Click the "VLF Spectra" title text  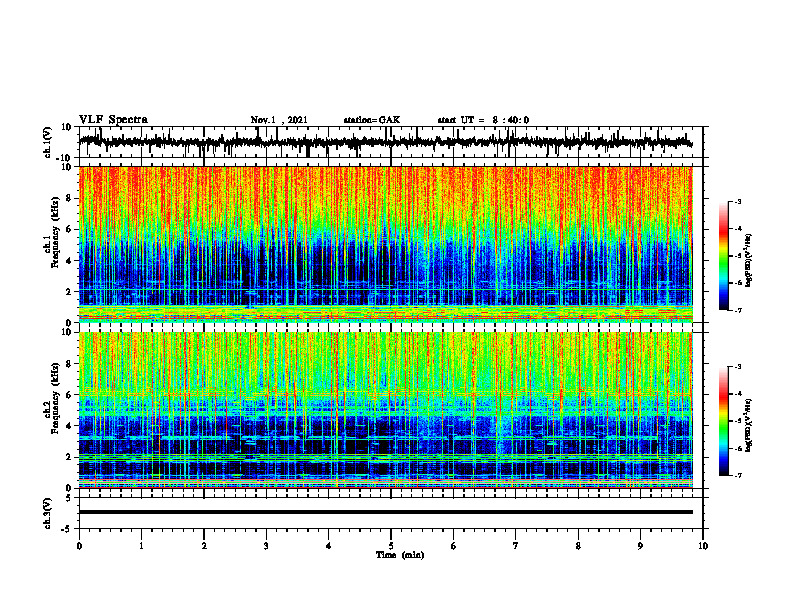point(113,120)
